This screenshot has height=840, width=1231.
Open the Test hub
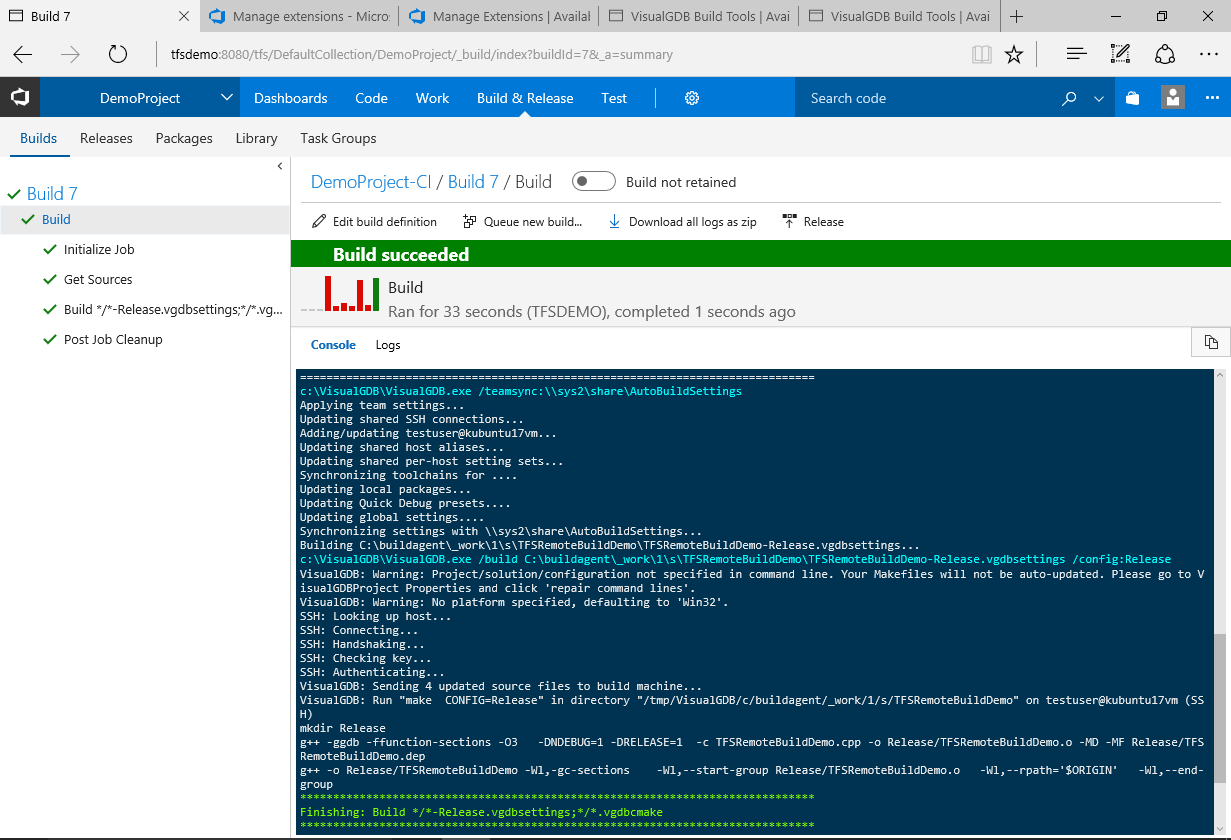tap(614, 98)
